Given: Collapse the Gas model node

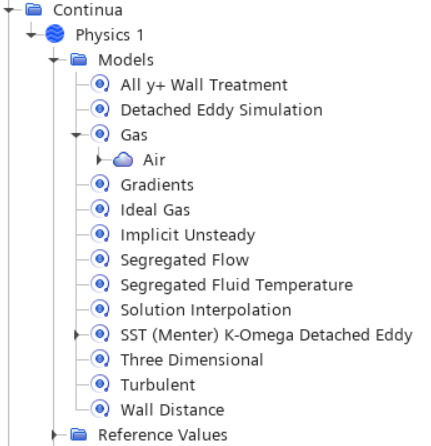Looking at the screenshot, I should pyautogui.click(x=76, y=135).
